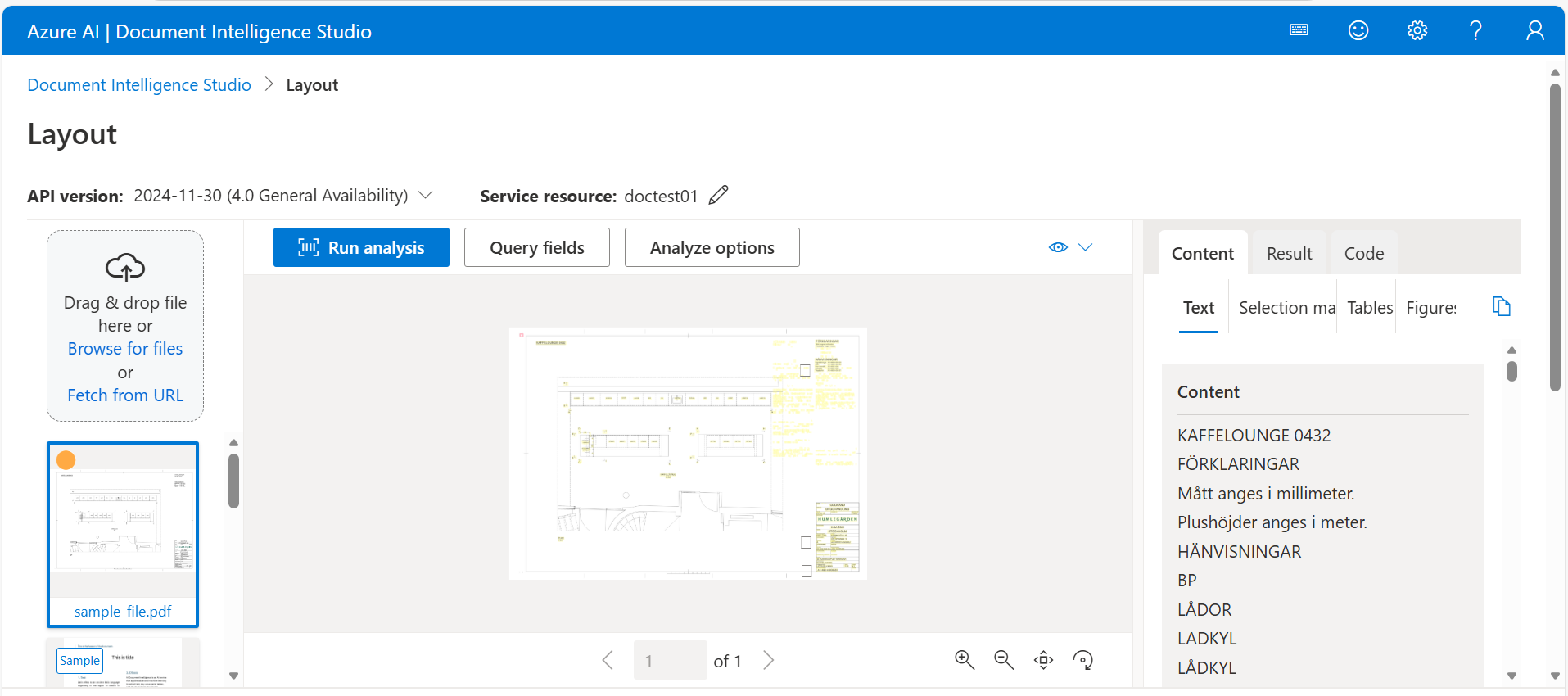The image size is (1568, 696).
Task: Go to the previous page arrow
Action: coord(608,660)
